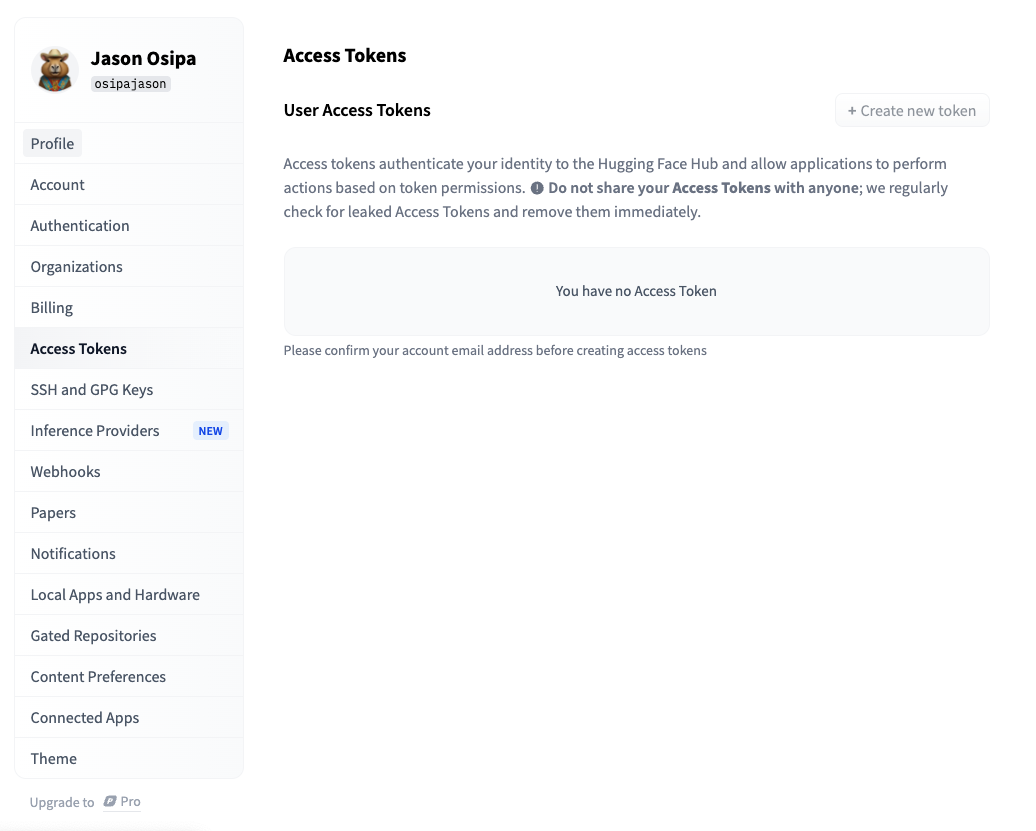Go to Content Preferences
Viewport: 1036px width, 831px height.
pyautogui.click(x=129, y=676)
